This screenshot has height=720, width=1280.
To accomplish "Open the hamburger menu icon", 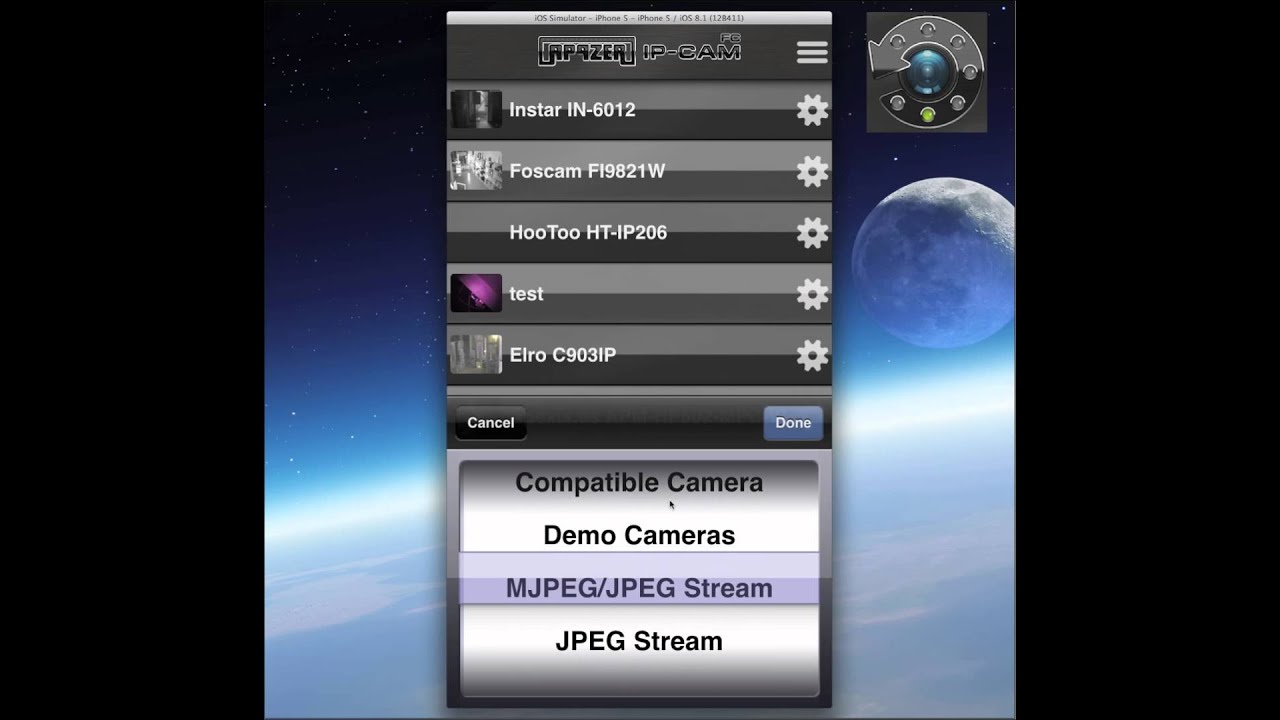I will [812, 52].
